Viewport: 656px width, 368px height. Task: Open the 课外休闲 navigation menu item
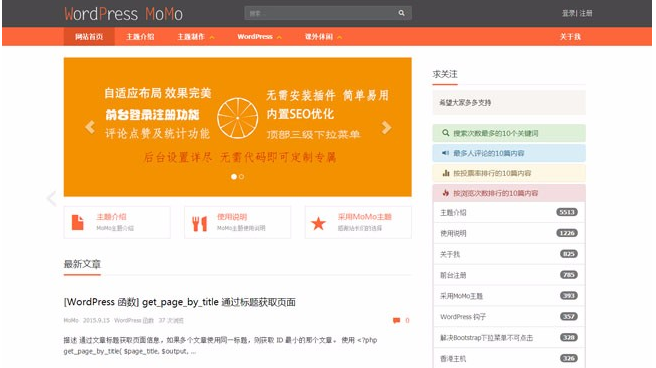[x=319, y=37]
